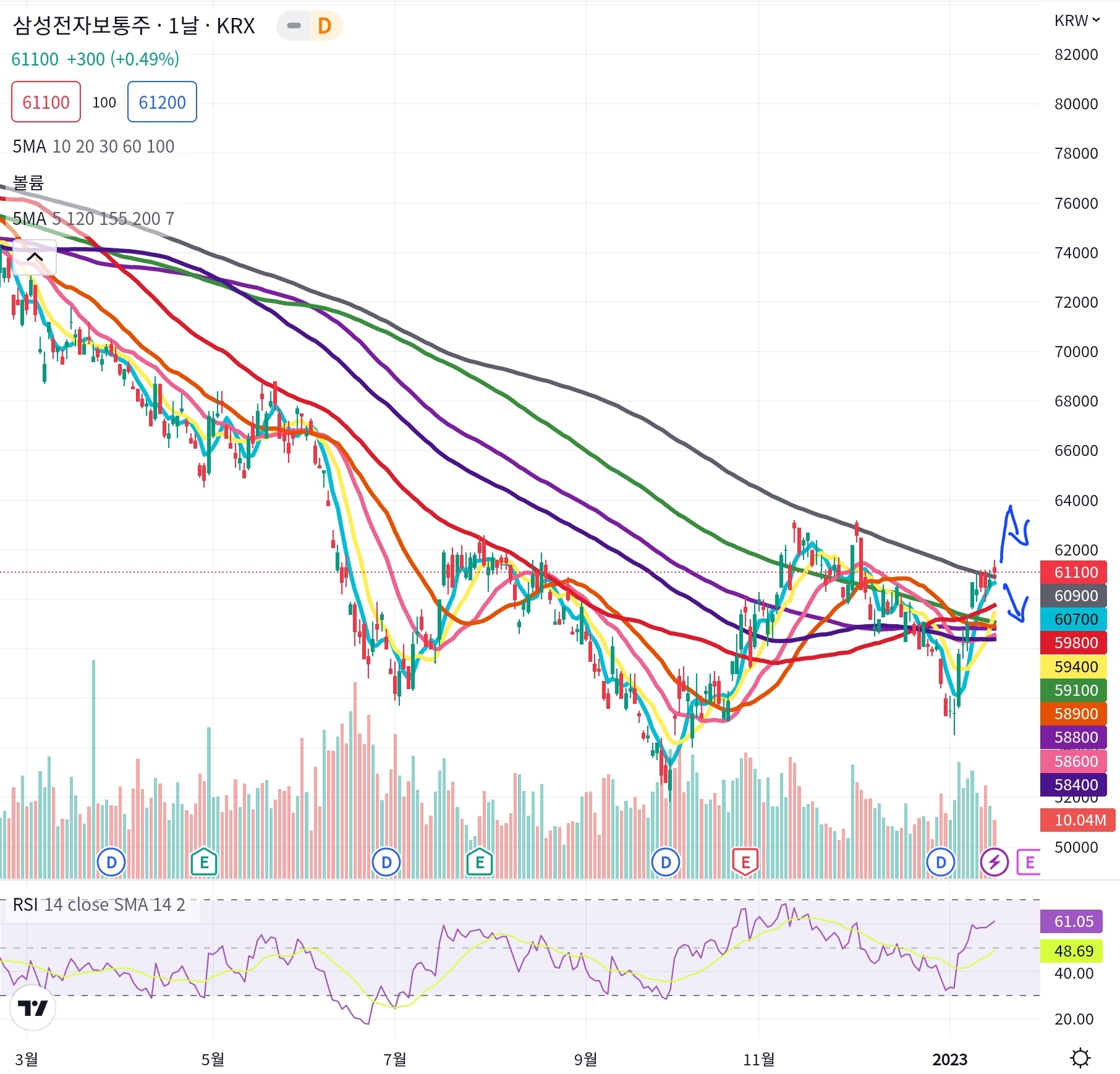The width and height of the screenshot is (1120, 1074).
Task: Click the 100 spread value
Action: pos(104,102)
